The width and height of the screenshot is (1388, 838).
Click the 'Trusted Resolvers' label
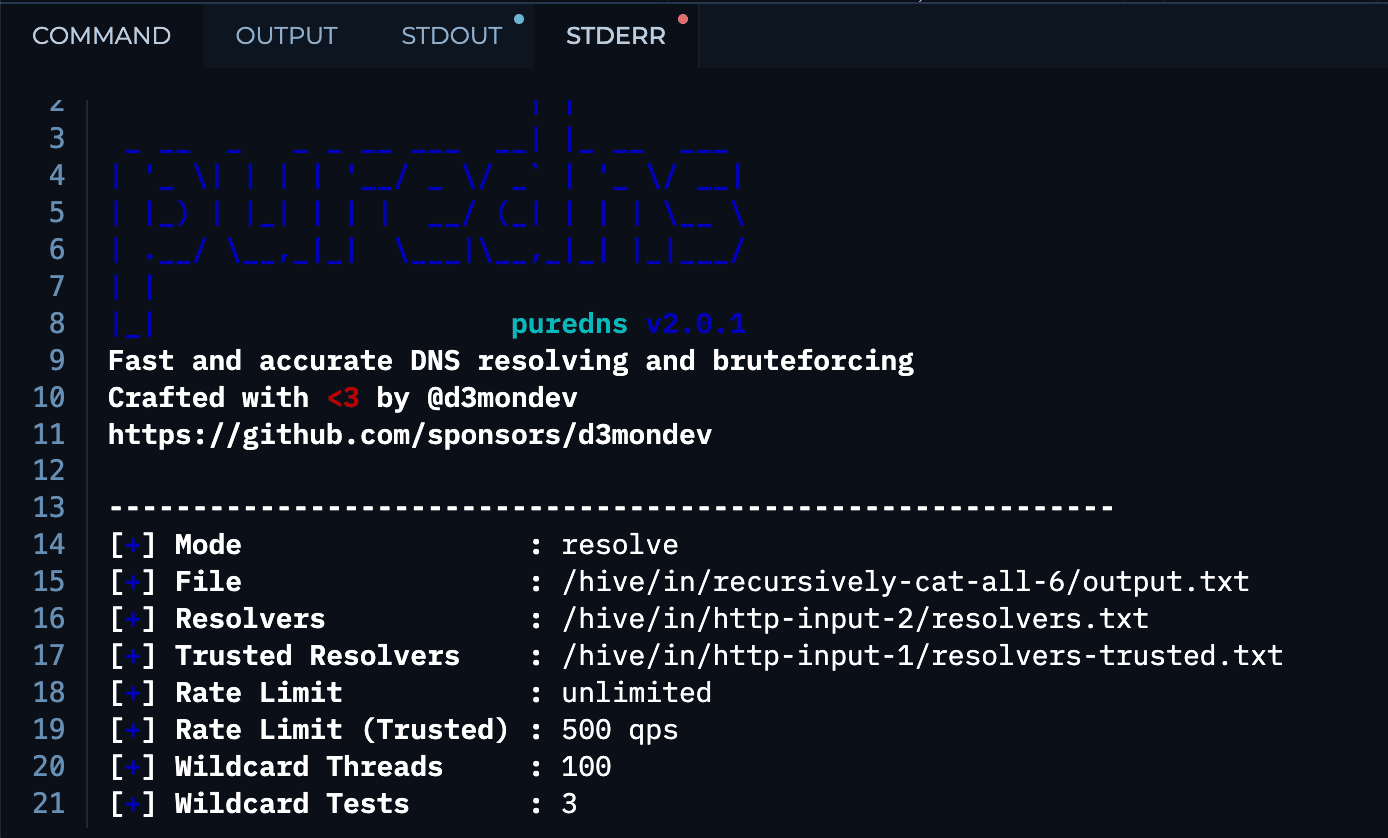click(317, 656)
